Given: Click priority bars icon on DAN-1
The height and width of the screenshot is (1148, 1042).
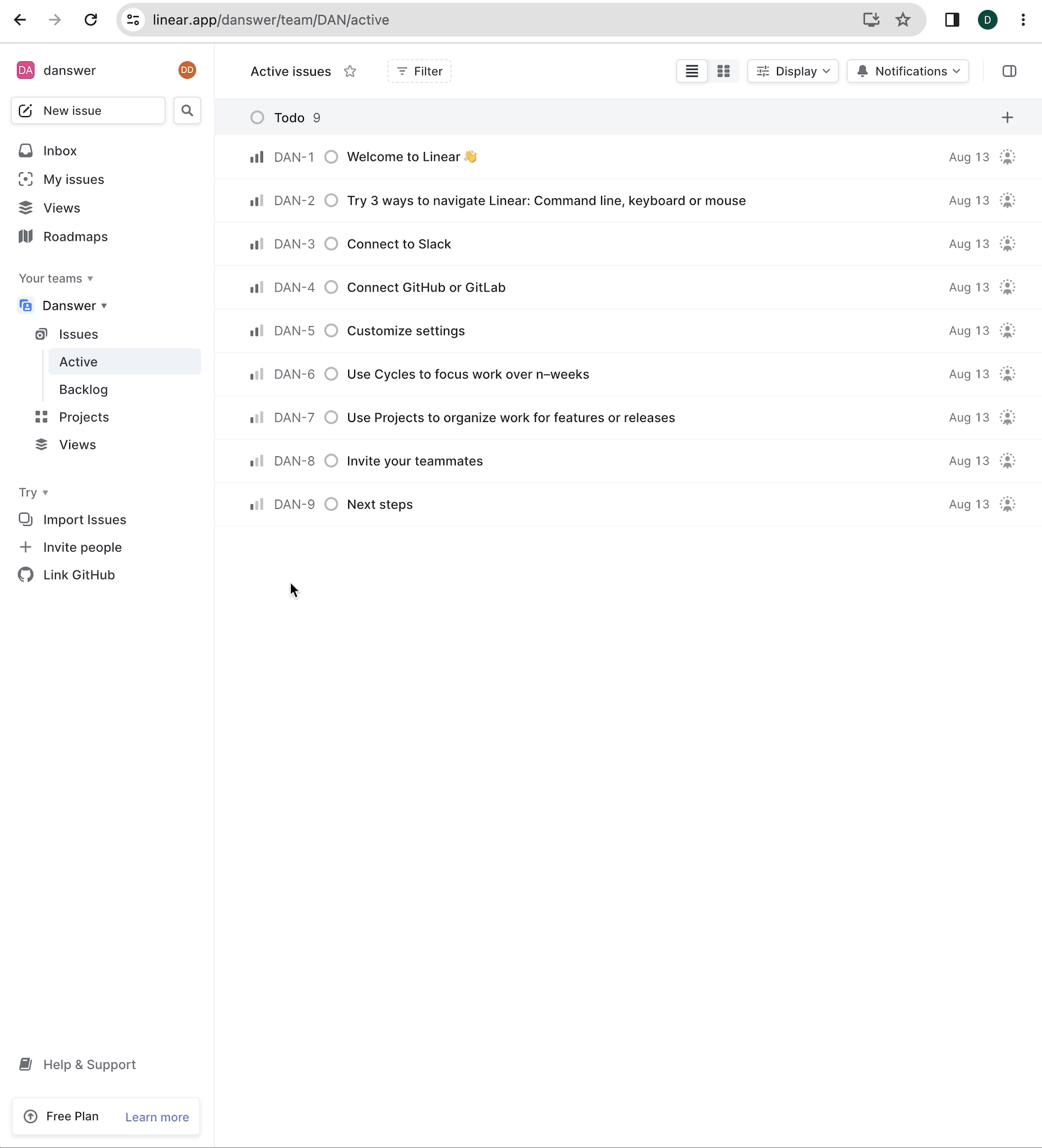Looking at the screenshot, I should [x=257, y=157].
